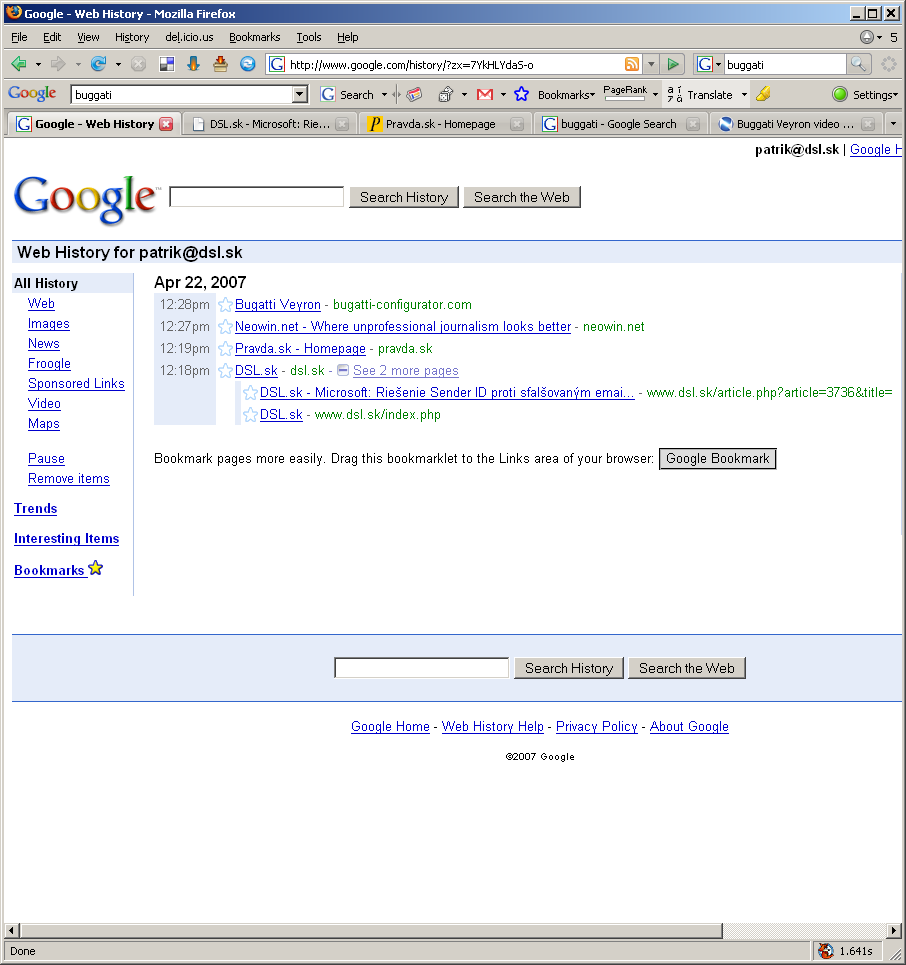Click the Google logo on the toolbar
Image resolution: width=906 pixels, height=965 pixels.
pos(32,94)
